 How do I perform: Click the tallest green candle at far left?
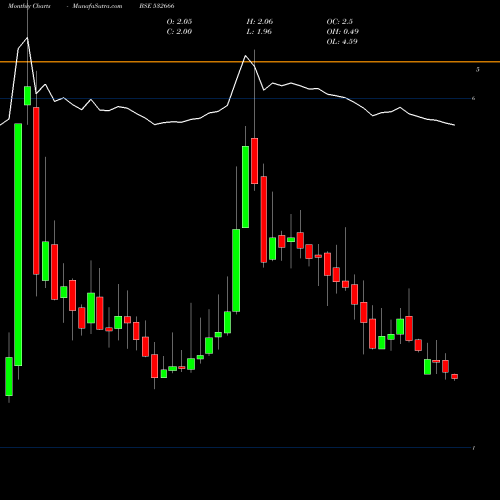tap(18, 245)
